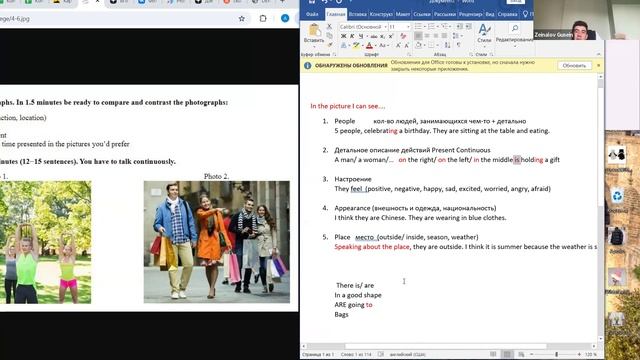640x360 pixels.
Task: Click the Justify alignment icon
Action: click(444, 36)
